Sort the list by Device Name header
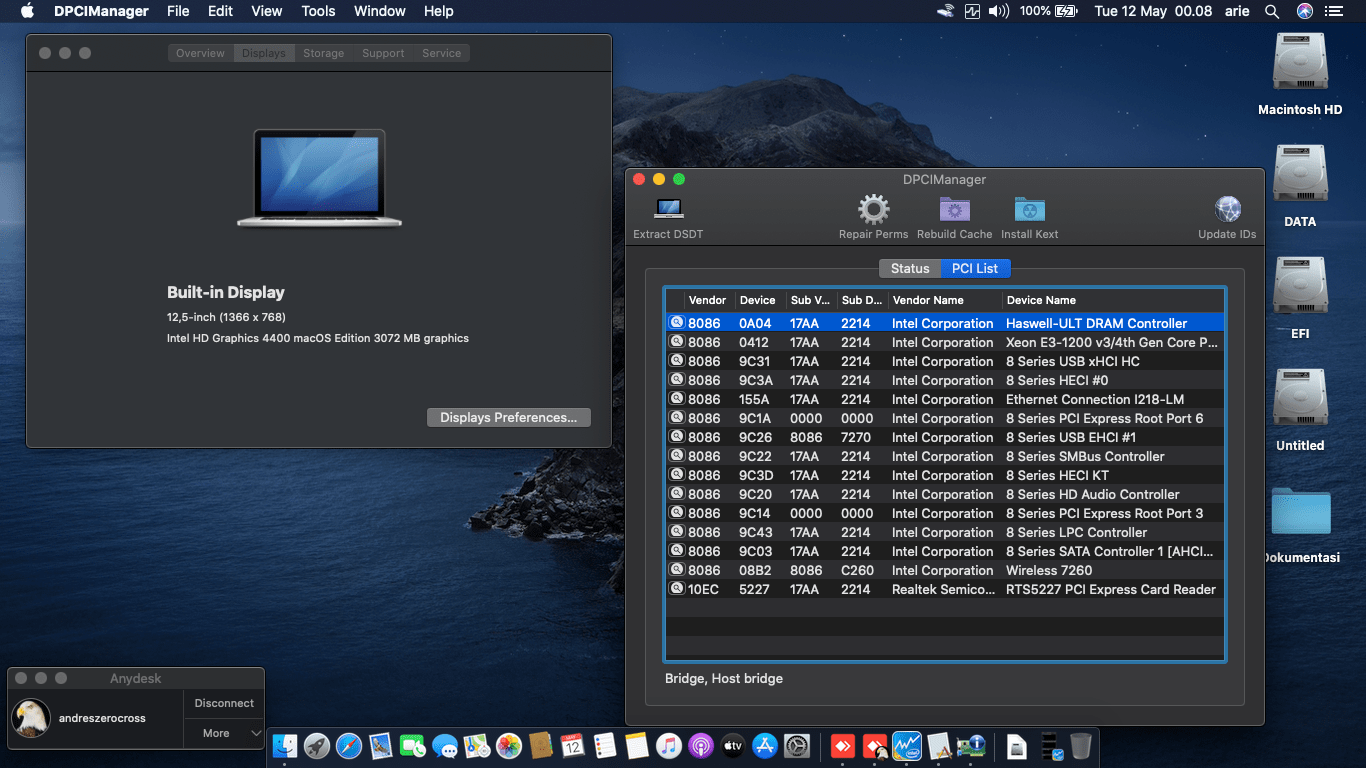This screenshot has height=768, width=1366. [1112, 300]
